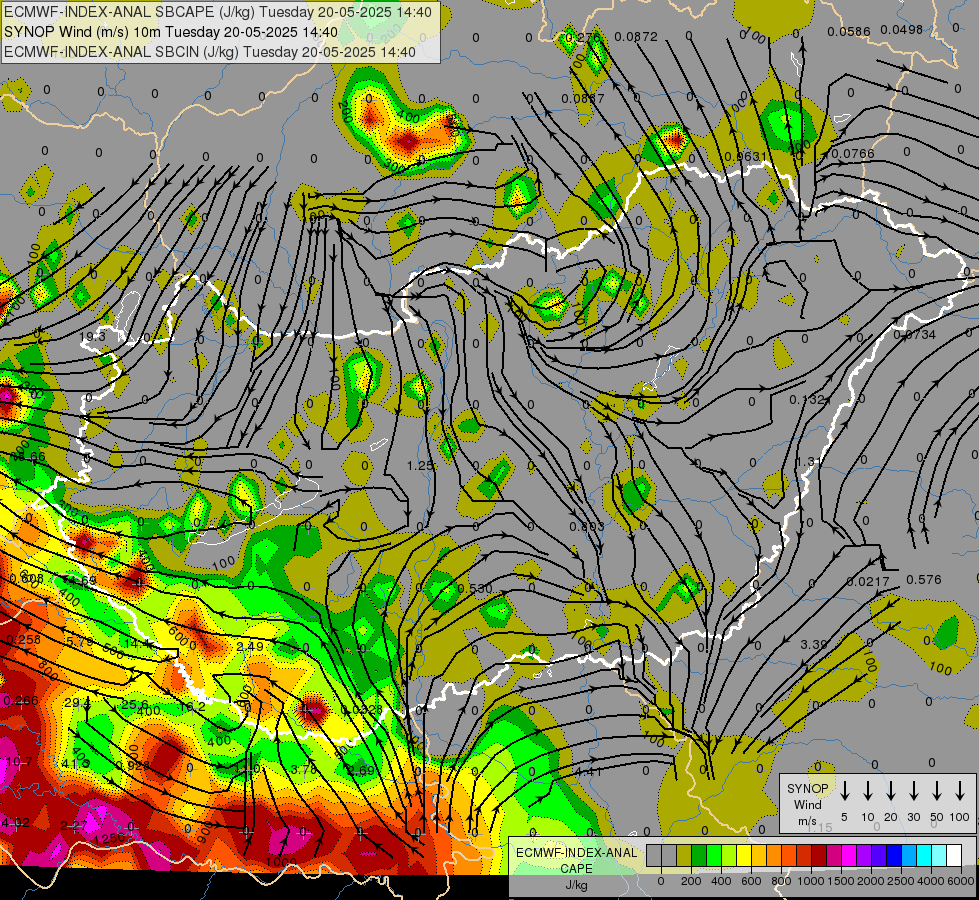Click the 0.928 value on the map
The width and height of the screenshot is (979, 900).
tap(132, 765)
